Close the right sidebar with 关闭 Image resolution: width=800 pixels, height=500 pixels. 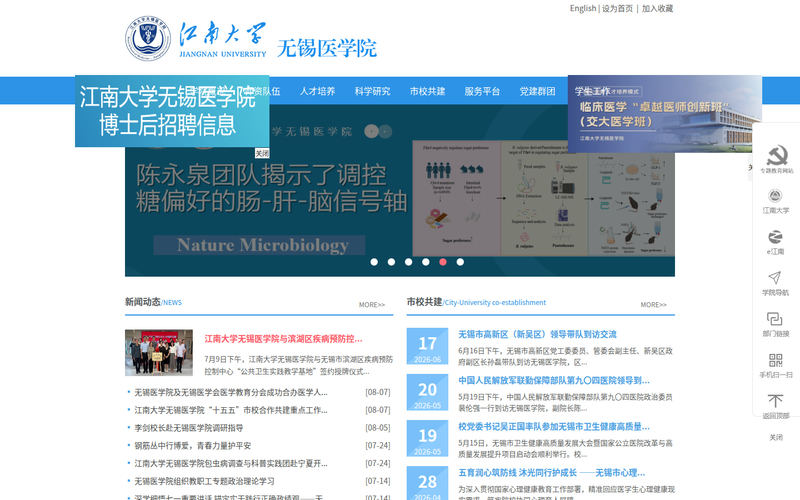coord(776,437)
